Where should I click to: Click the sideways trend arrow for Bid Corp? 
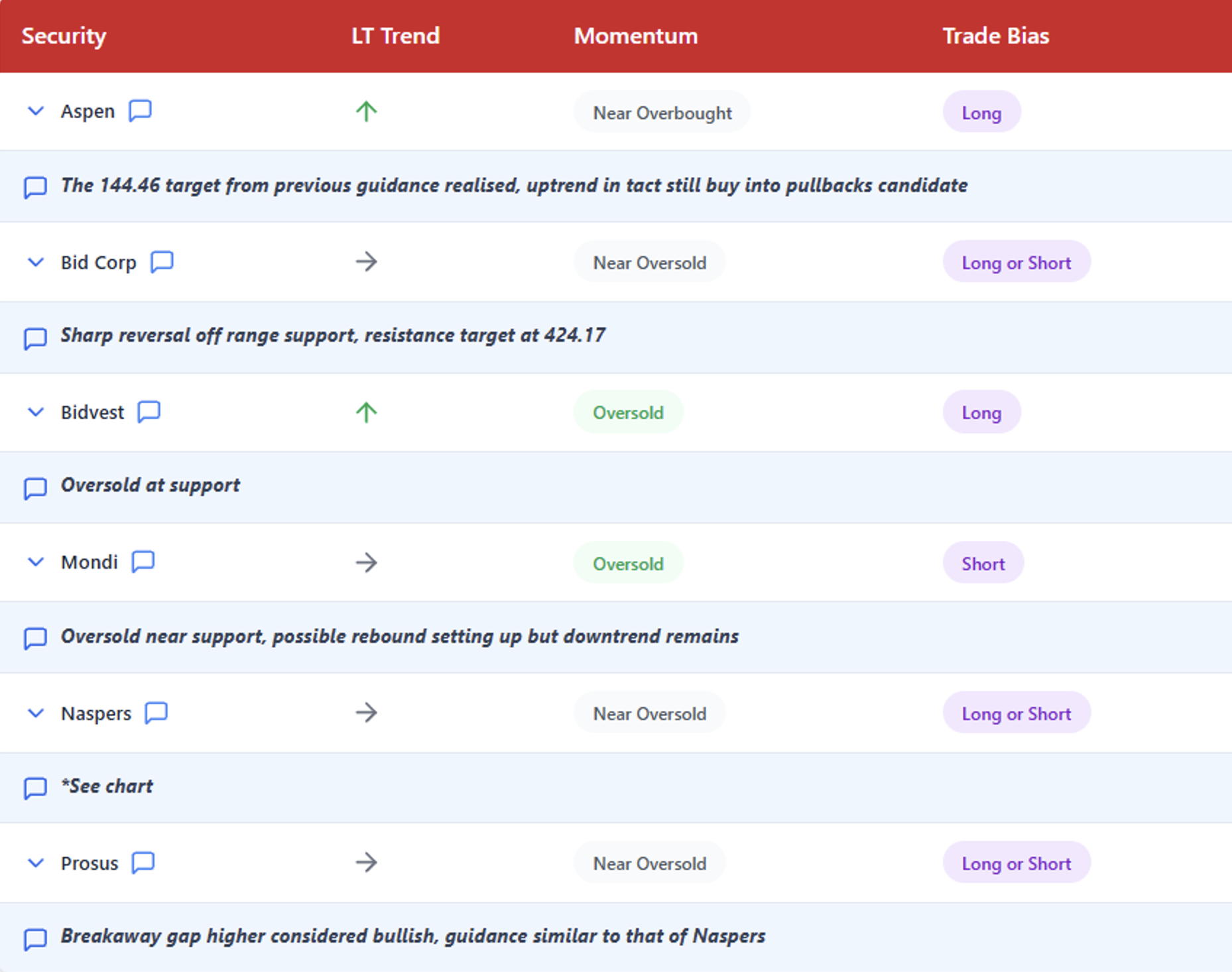(366, 262)
